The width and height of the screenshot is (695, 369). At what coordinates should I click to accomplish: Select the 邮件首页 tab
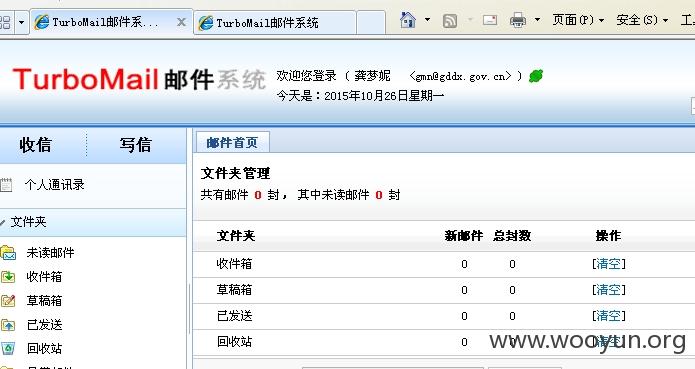pos(232,143)
